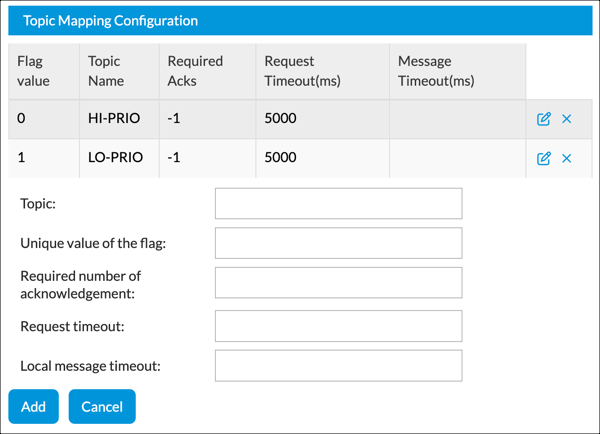The image size is (600, 434).
Task: Select flag value 0 cell
Action: point(44,119)
